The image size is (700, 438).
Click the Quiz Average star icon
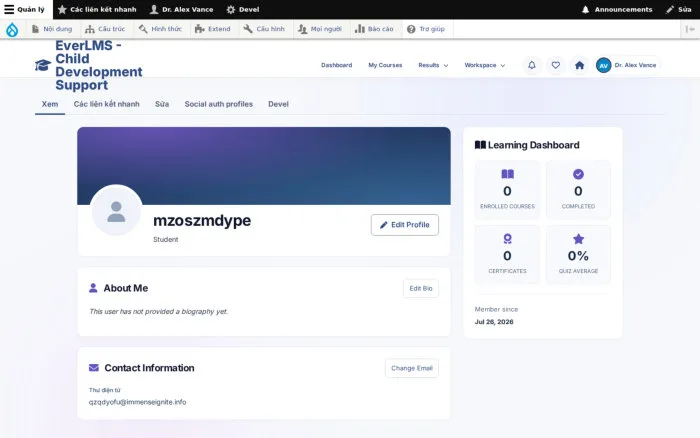579,239
